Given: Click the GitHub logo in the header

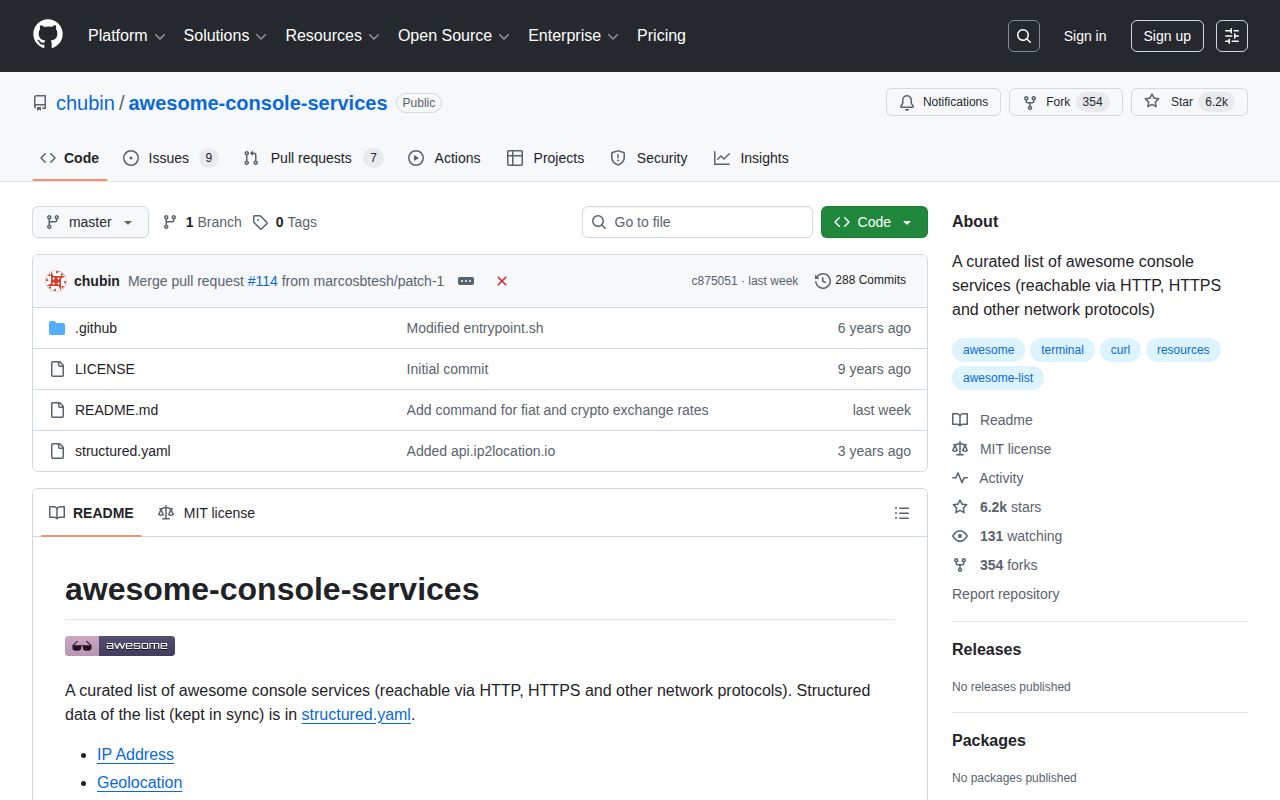Looking at the screenshot, I should pos(47,35).
